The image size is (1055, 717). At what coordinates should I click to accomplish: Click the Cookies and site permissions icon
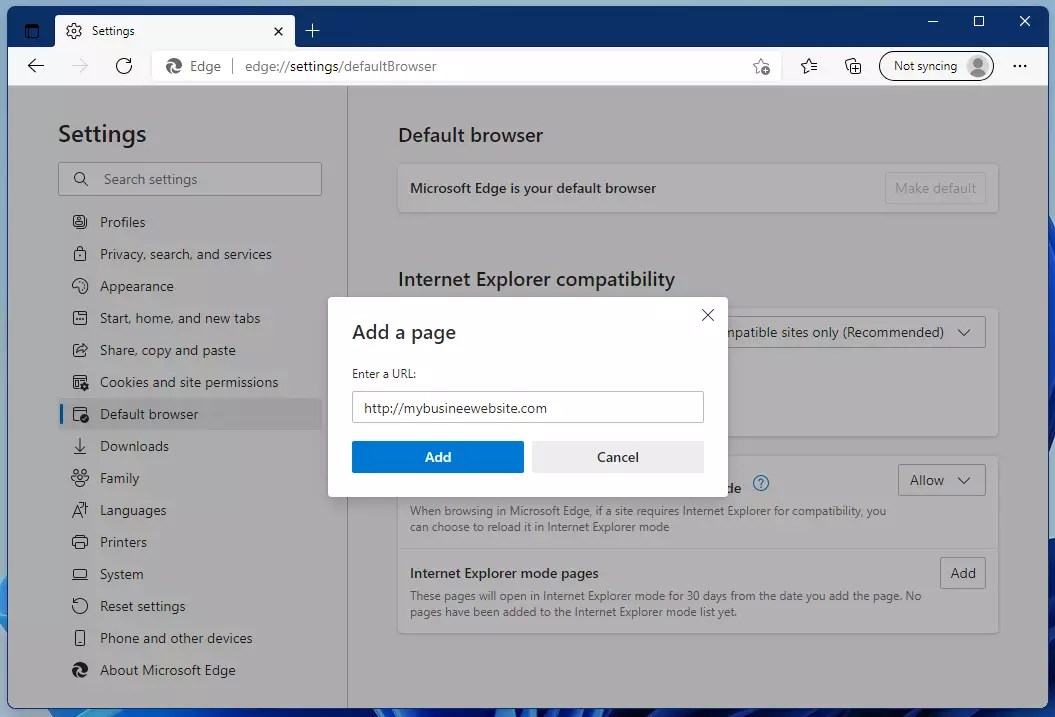(80, 382)
